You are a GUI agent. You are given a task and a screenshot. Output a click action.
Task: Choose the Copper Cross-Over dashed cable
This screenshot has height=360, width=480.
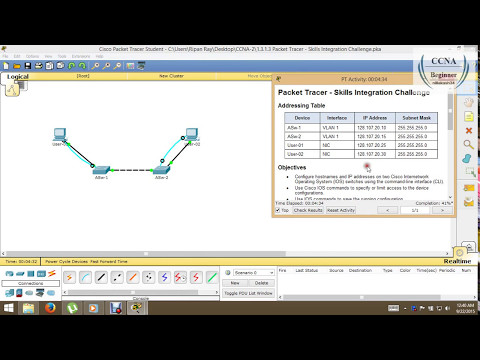[x=117, y=277]
